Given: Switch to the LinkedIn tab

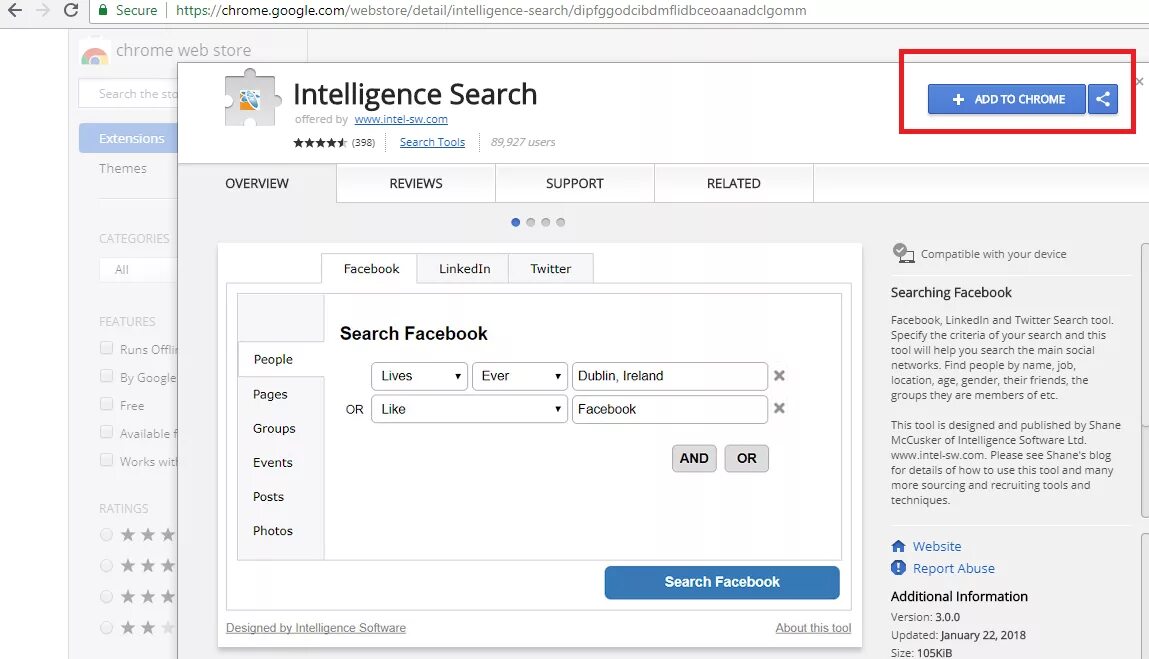Looking at the screenshot, I should click(463, 268).
